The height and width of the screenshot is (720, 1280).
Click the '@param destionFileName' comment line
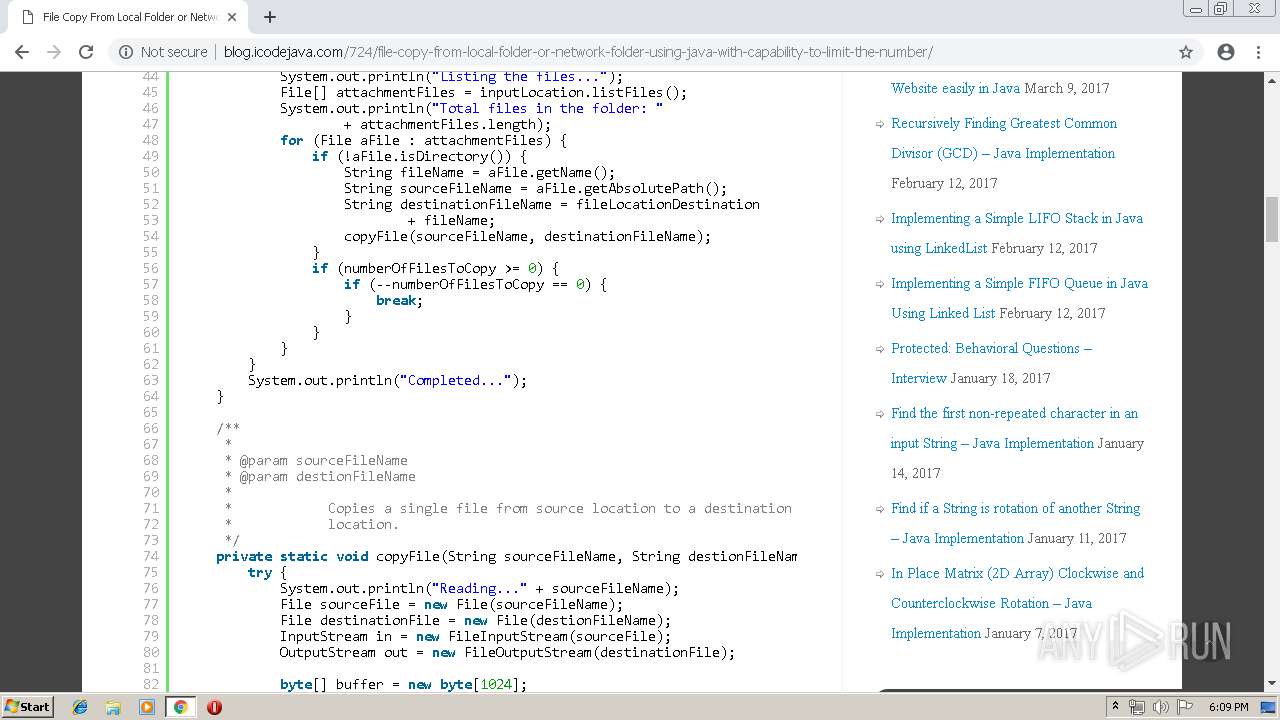[320, 476]
